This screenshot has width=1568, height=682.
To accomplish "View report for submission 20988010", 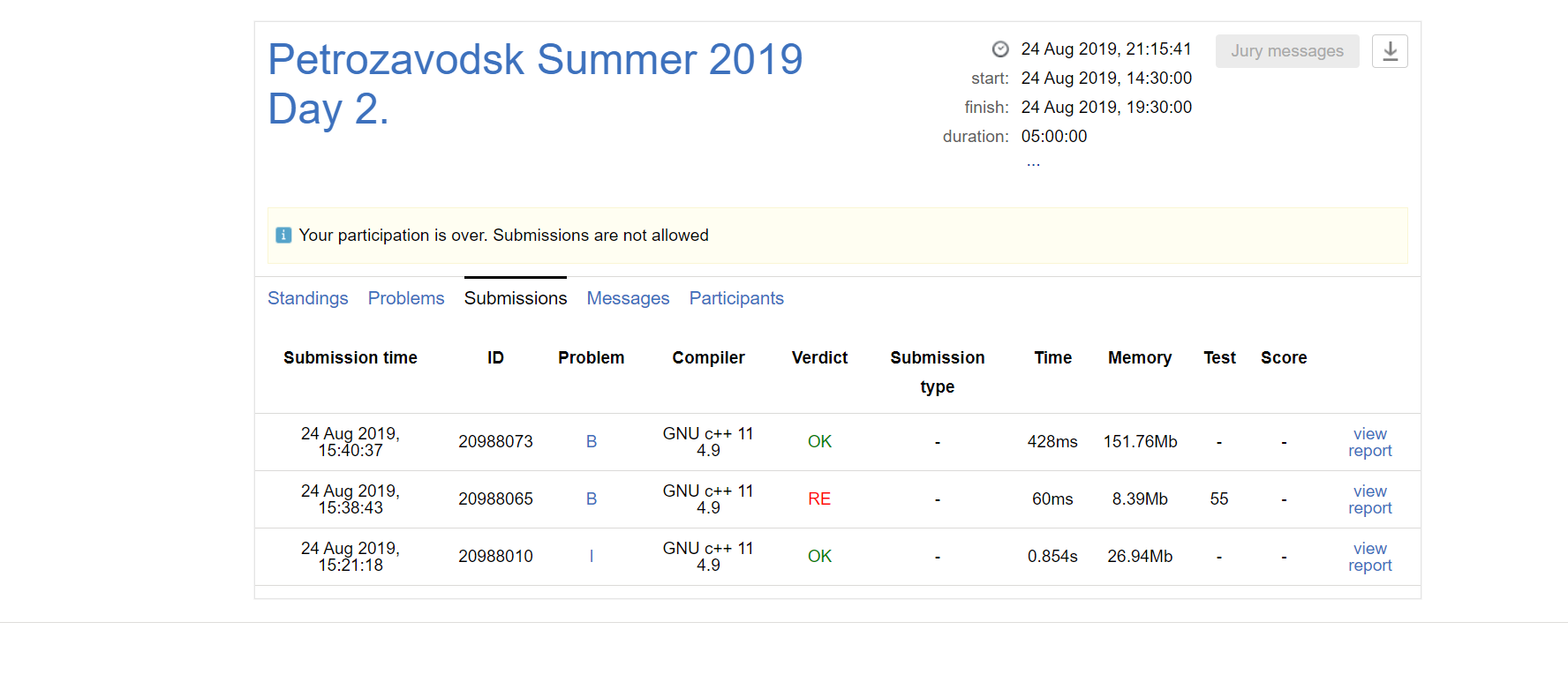I will 1369,557.
